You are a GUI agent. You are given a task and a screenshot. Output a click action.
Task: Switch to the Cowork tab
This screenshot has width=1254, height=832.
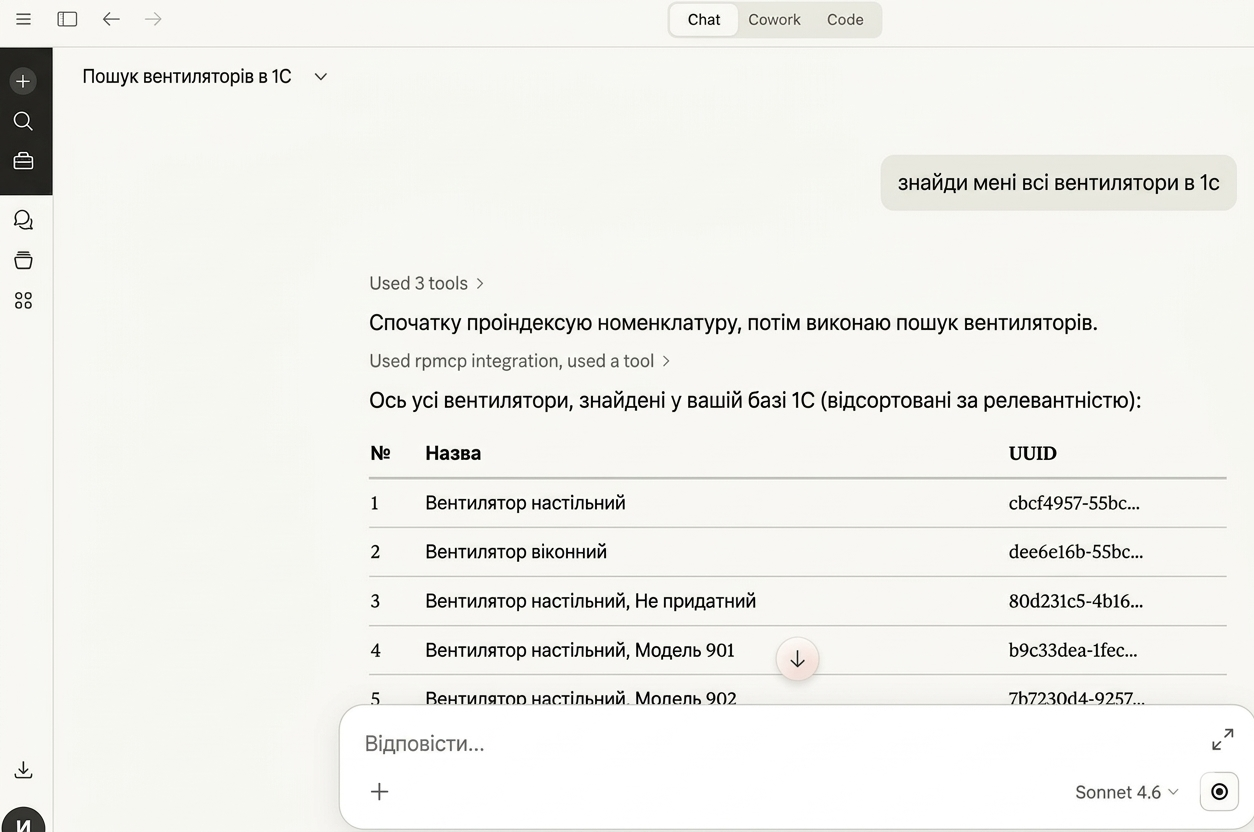(x=774, y=19)
